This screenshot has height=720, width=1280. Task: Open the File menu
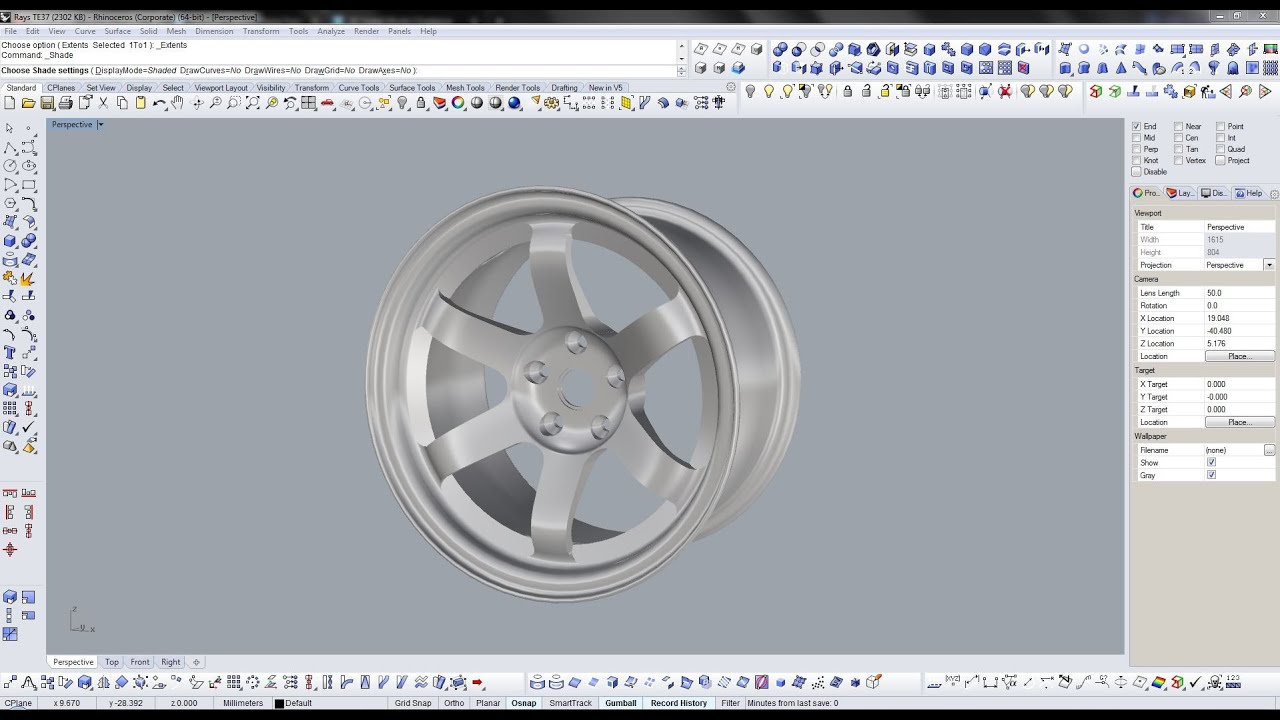[10, 31]
